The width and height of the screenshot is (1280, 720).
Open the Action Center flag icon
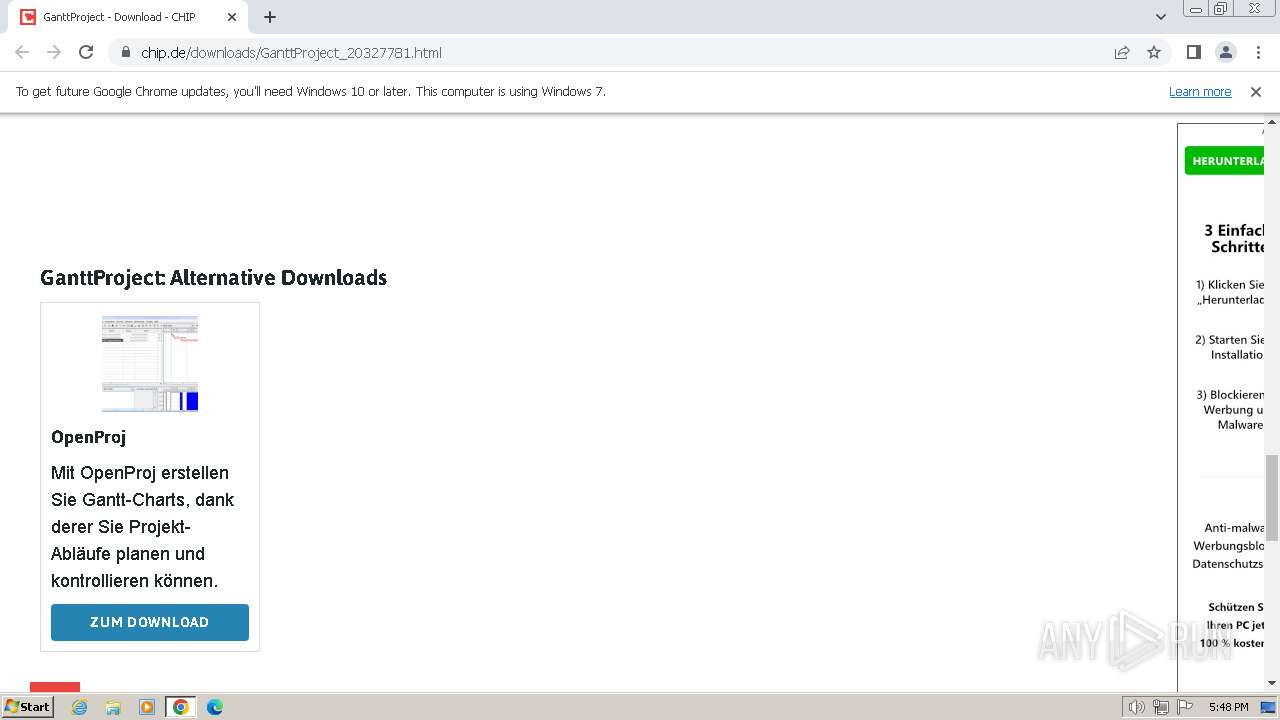click(x=1185, y=707)
